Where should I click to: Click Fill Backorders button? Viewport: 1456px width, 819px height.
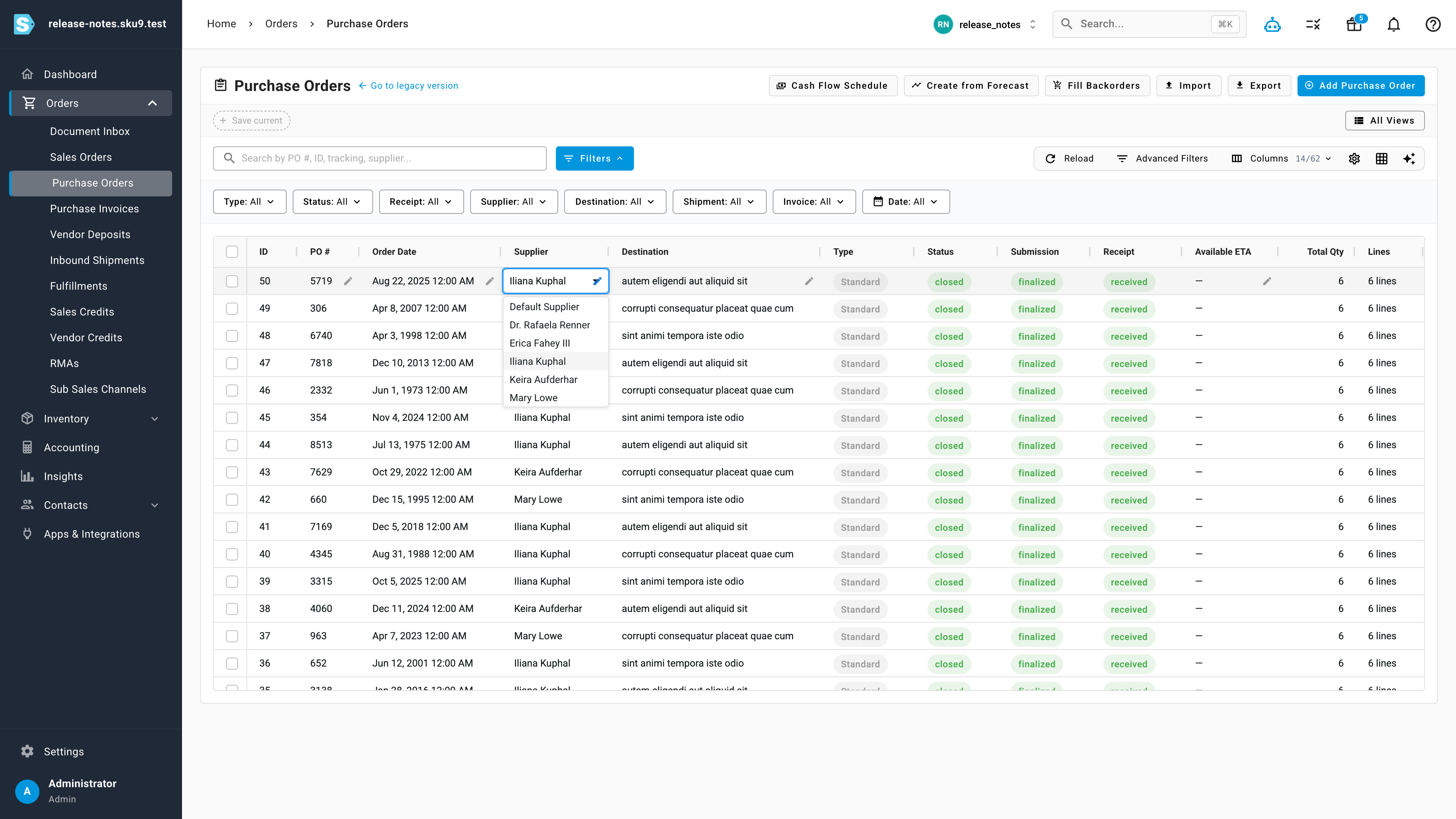(x=1097, y=86)
